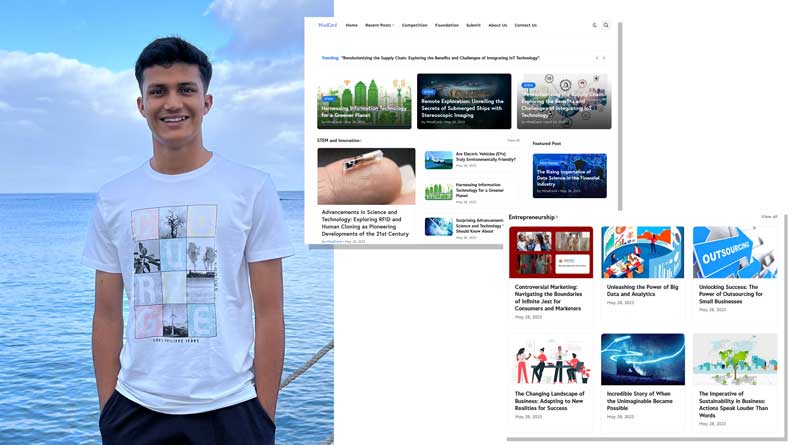
Task: Open Unlocking Success Outsourcing article title
Action: pyautogui.click(x=731, y=294)
